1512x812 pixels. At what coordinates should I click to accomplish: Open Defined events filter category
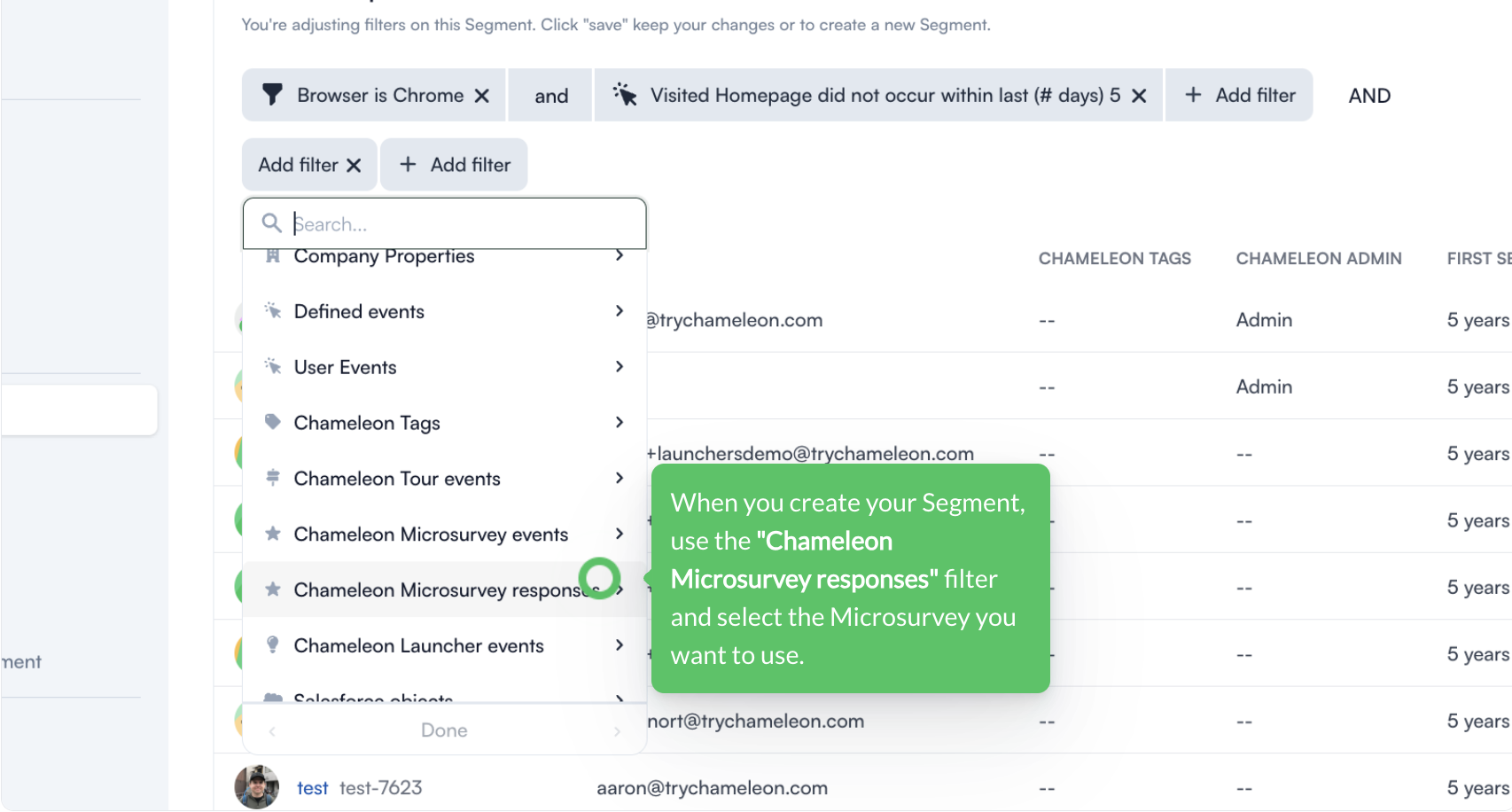pyautogui.click(x=445, y=311)
